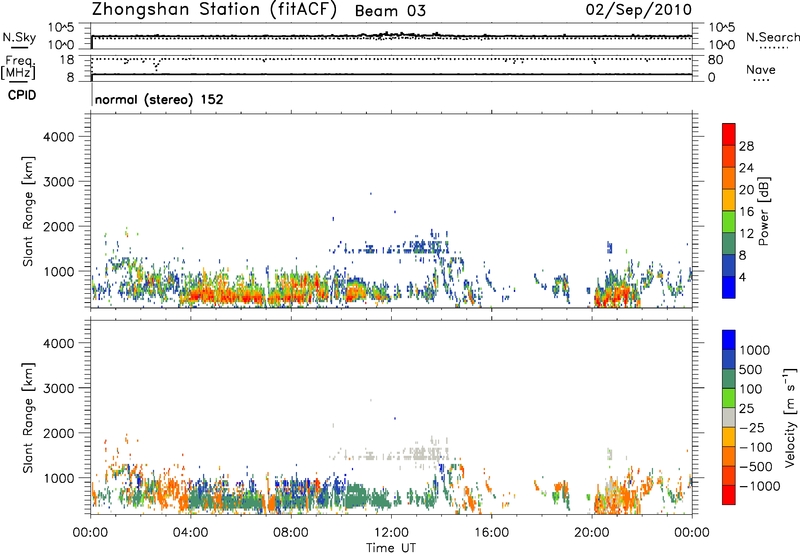The width and height of the screenshot is (800, 554).
Task: Click the '16' label on Power colorbar
Action: [746, 212]
